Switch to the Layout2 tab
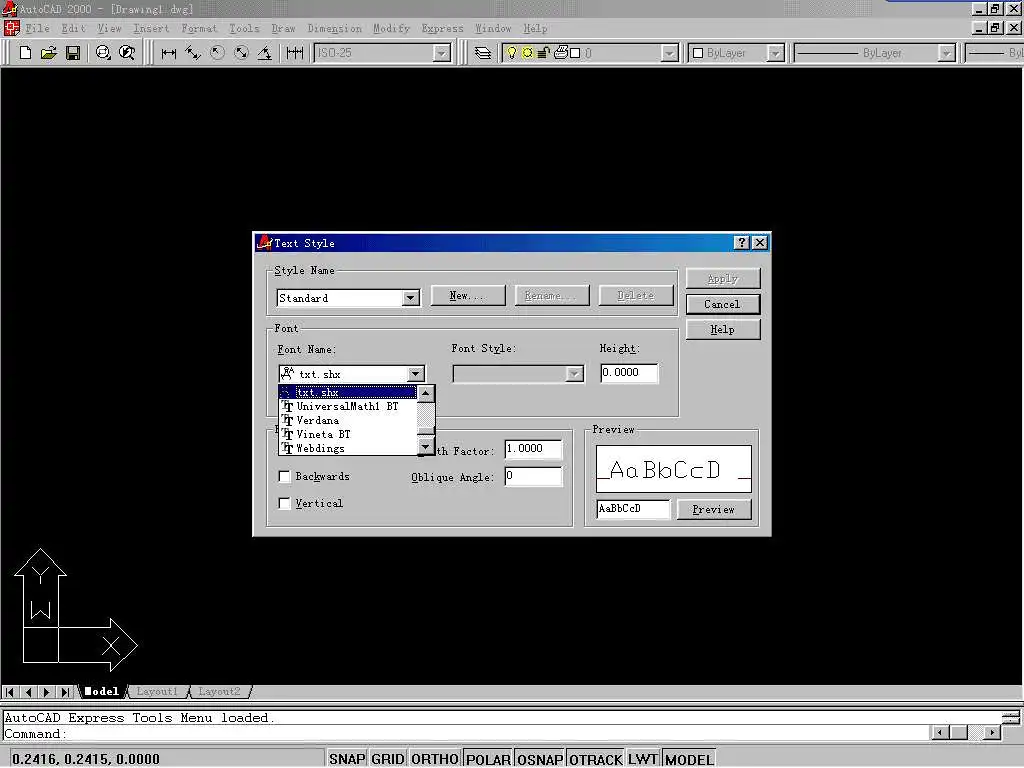 [219, 692]
